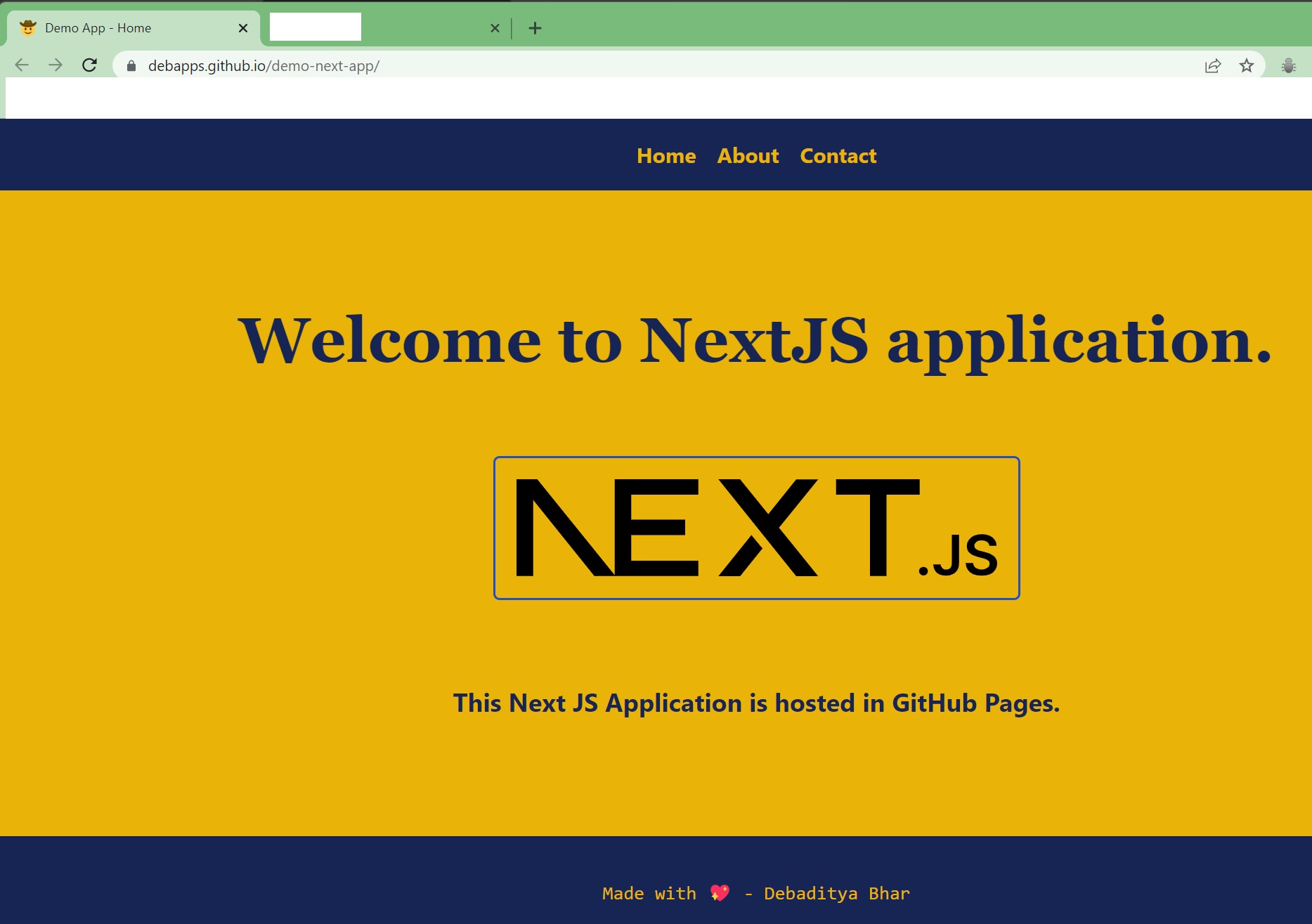Share this page using share icon
The height and width of the screenshot is (924, 1312).
point(1212,66)
